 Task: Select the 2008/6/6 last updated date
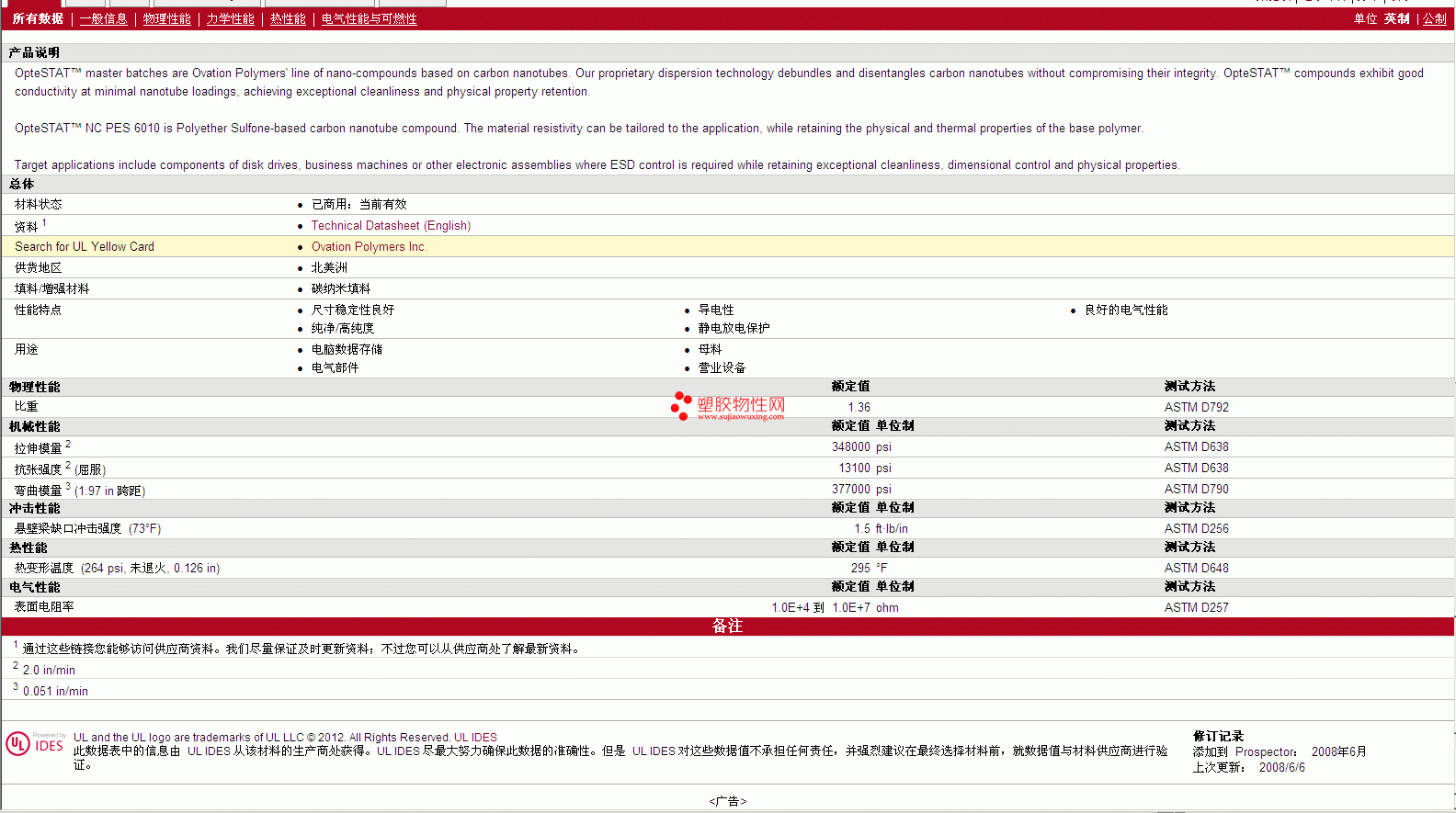click(x=1281, y=767)
